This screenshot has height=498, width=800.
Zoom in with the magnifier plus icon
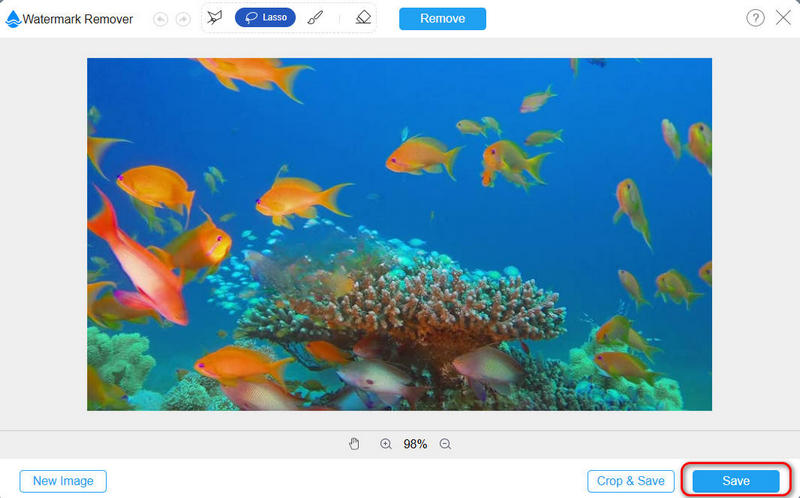tap(386, 444)
